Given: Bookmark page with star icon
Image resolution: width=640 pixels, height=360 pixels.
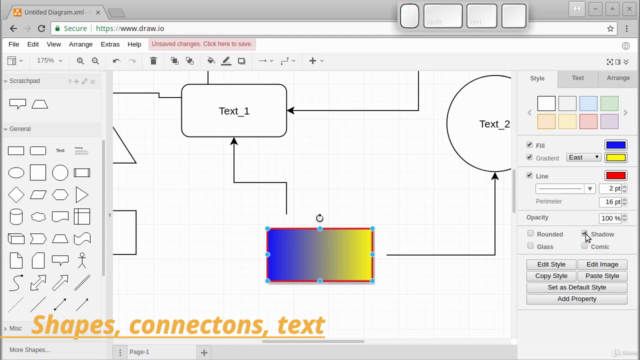Looking at the screenshot, I should point(610,29).
